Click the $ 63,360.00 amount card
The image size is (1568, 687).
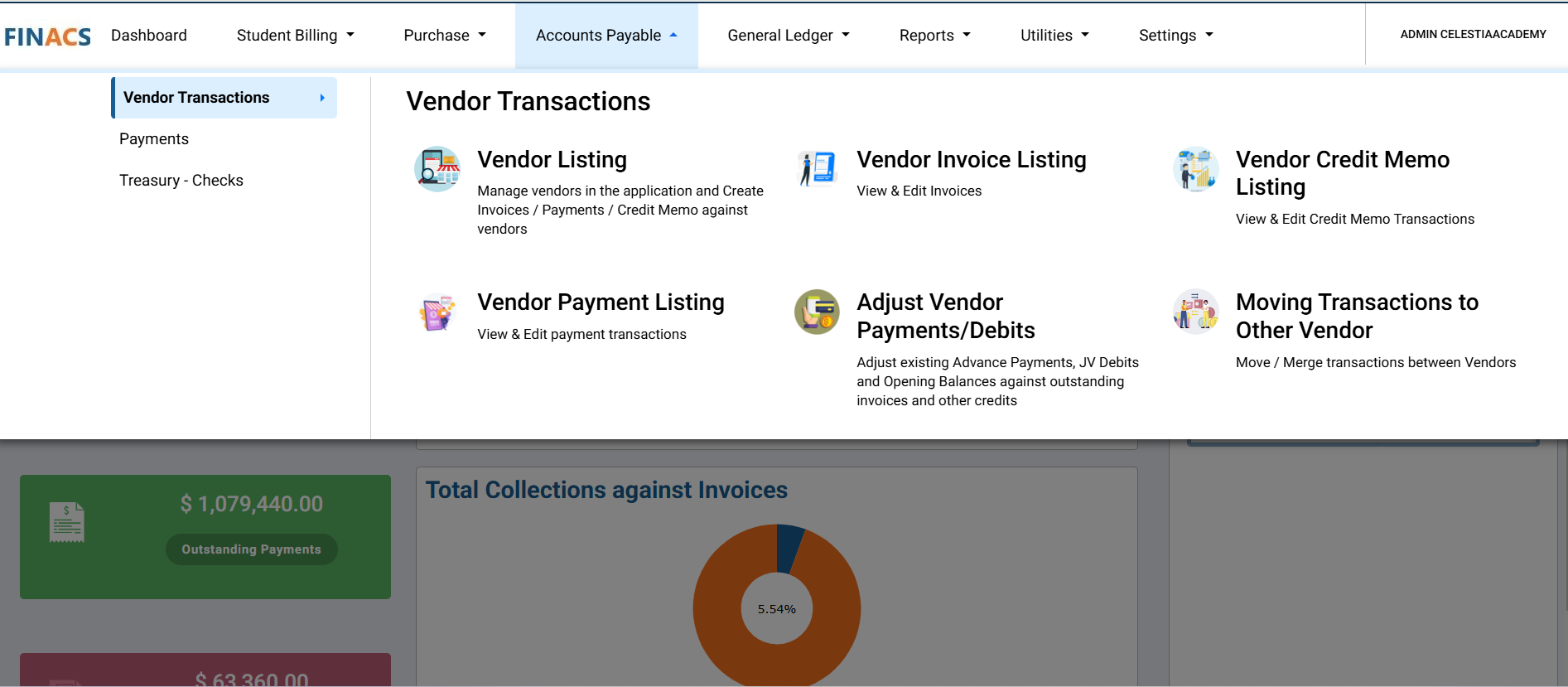click(205, 670)
